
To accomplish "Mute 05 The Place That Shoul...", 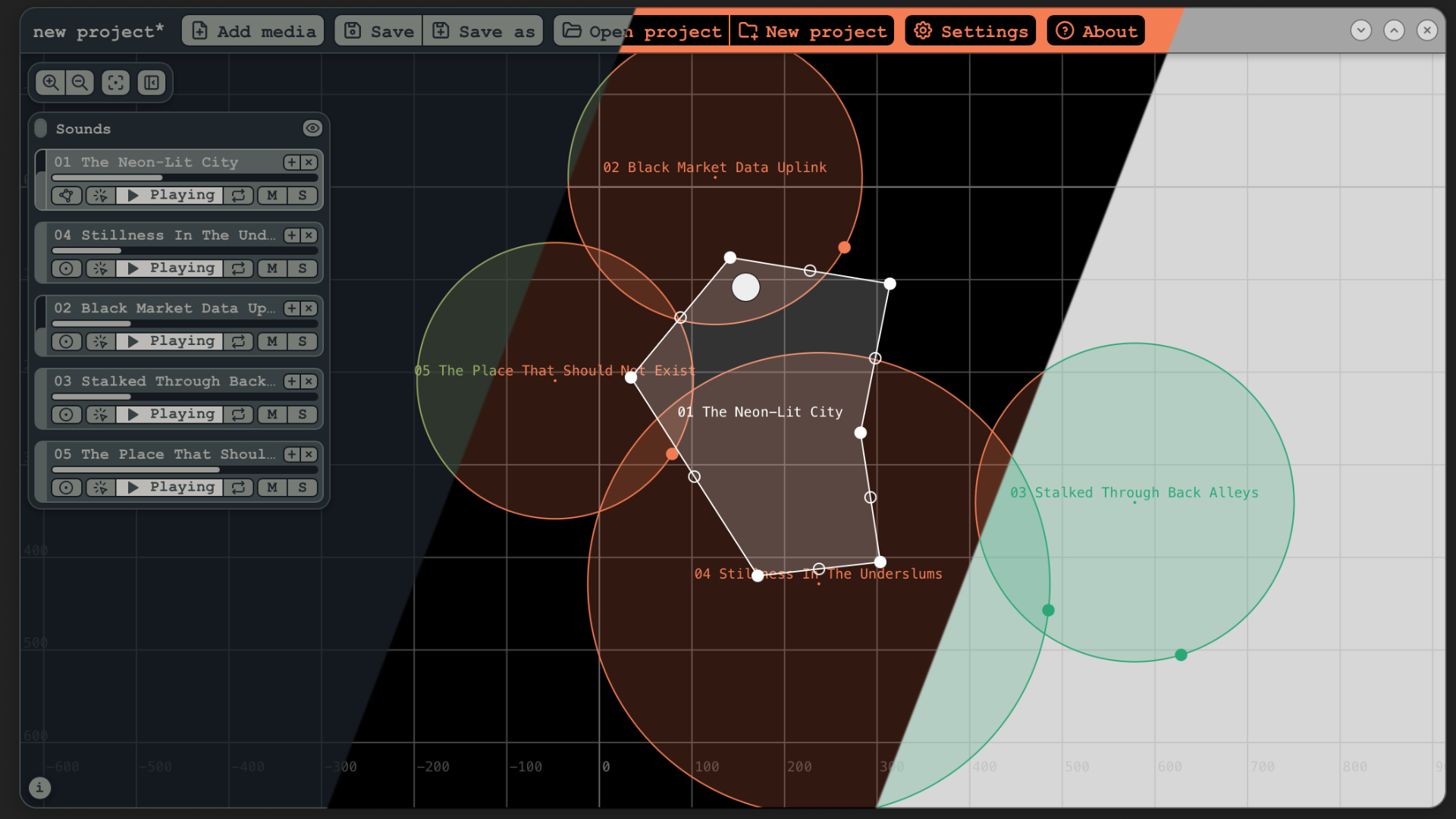I will [272, 488].
